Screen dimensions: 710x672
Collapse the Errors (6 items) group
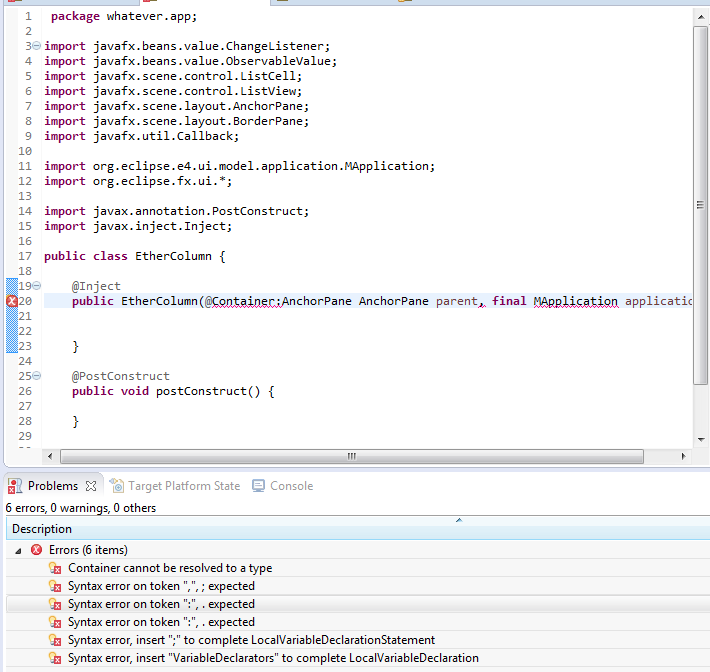tap(18, 551)
